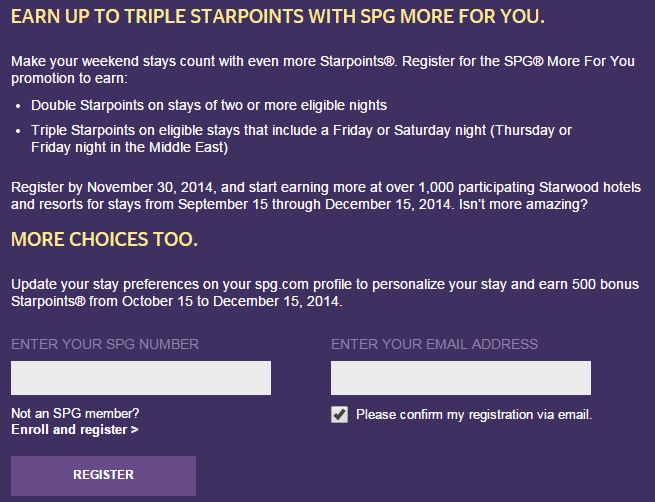Select the Double Starpoints bullet text
This screenshot has width=655, height=502.
(209, 104)
